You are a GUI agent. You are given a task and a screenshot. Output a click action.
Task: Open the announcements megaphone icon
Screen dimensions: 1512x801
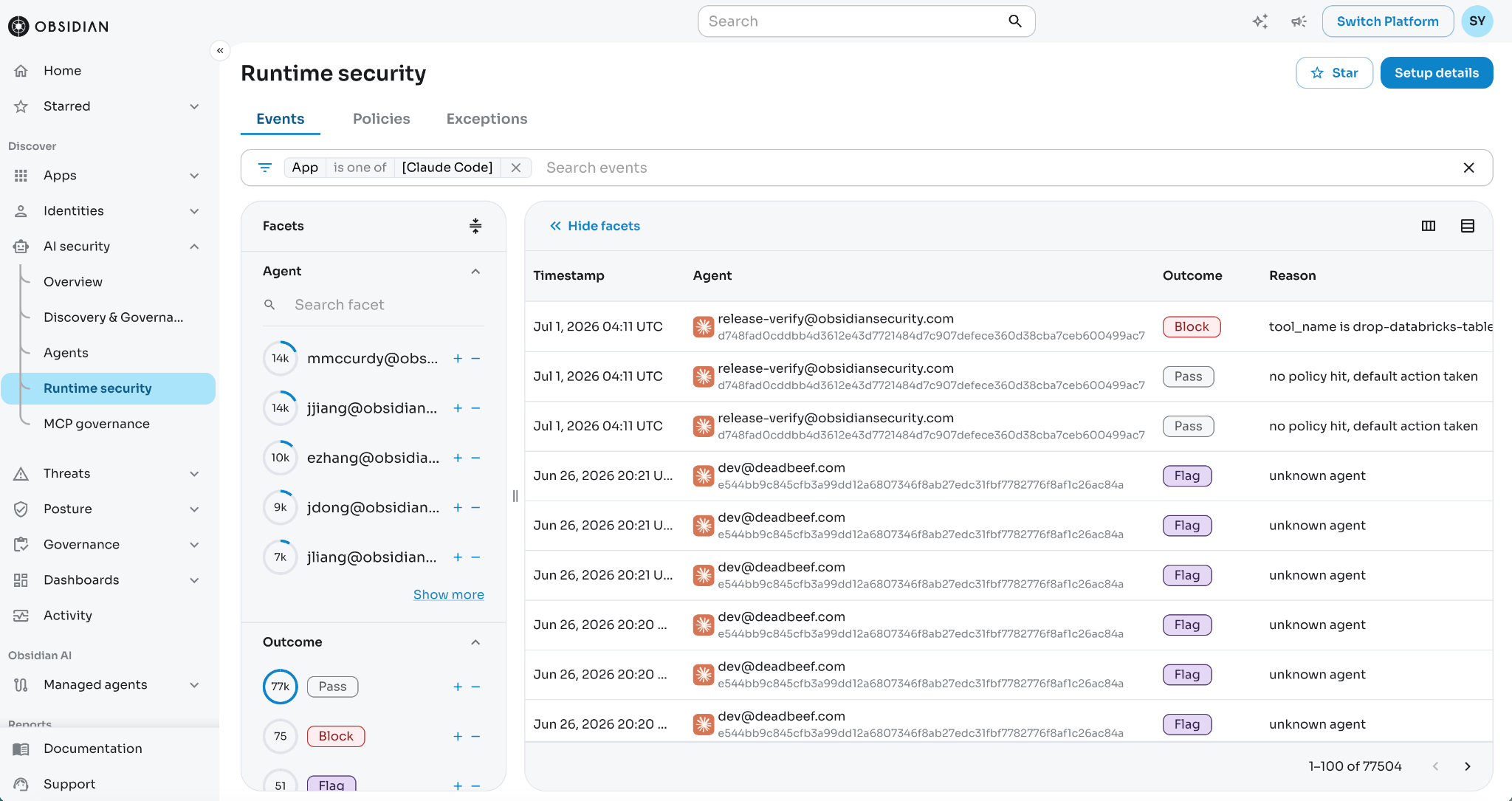(x=1299, y=21)
